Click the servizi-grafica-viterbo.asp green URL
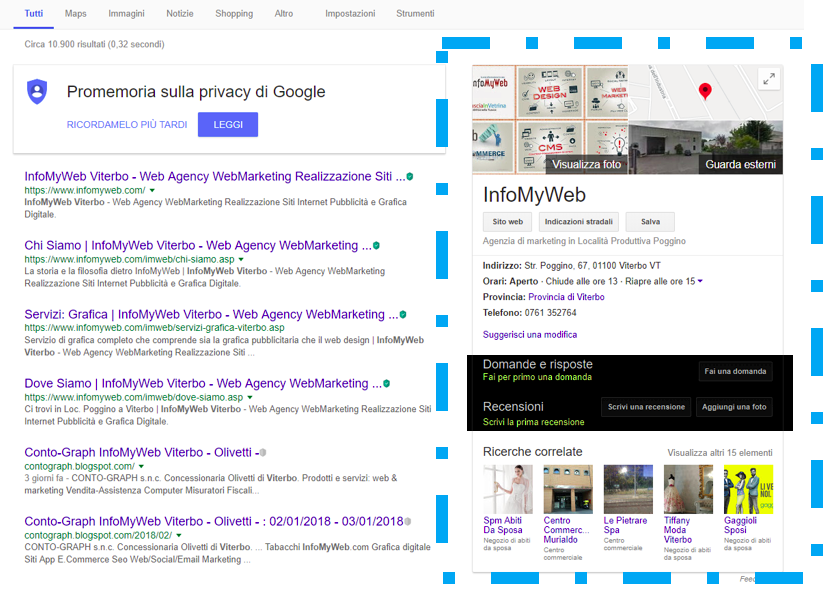 tap(154, 328)
